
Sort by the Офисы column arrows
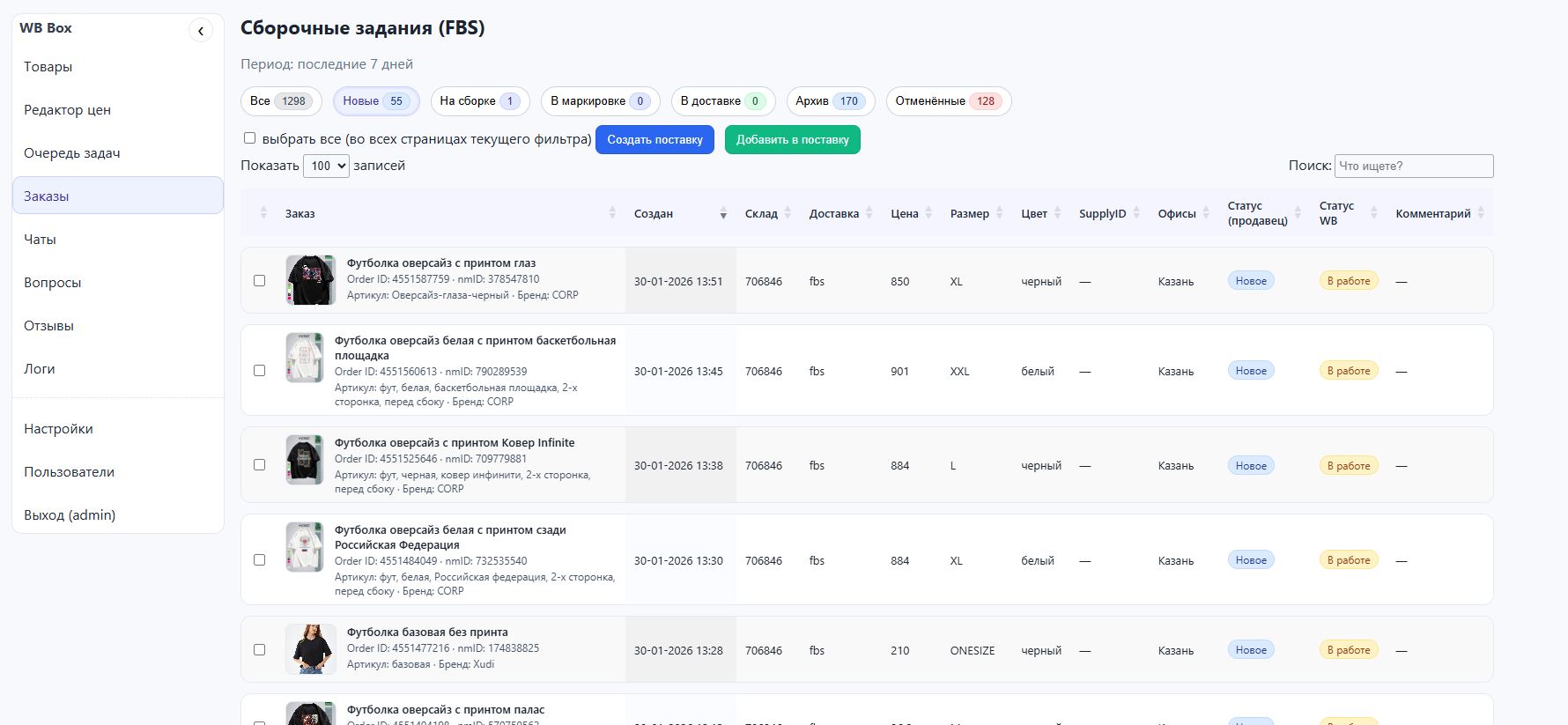(1206, 213)
